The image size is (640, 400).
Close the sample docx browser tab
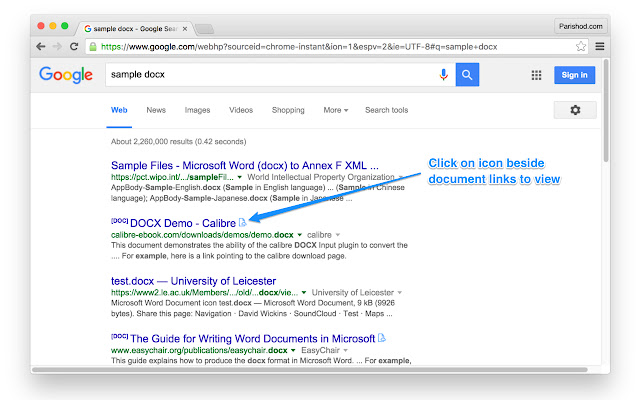click(185, 29)
